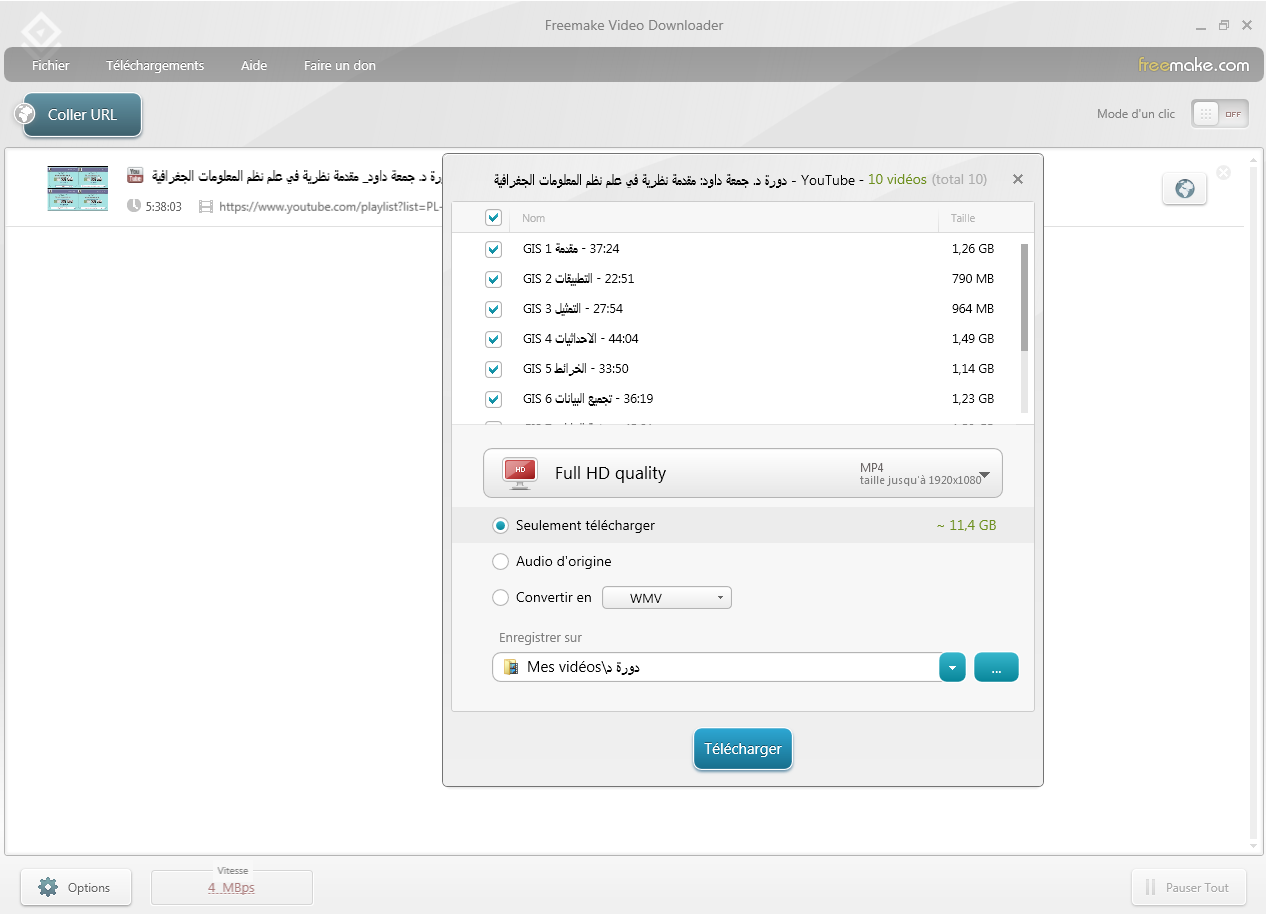Open the WMV format dropdown
Image resolution: width=1266 pixels, height=914 pixels.
(666, 598)
